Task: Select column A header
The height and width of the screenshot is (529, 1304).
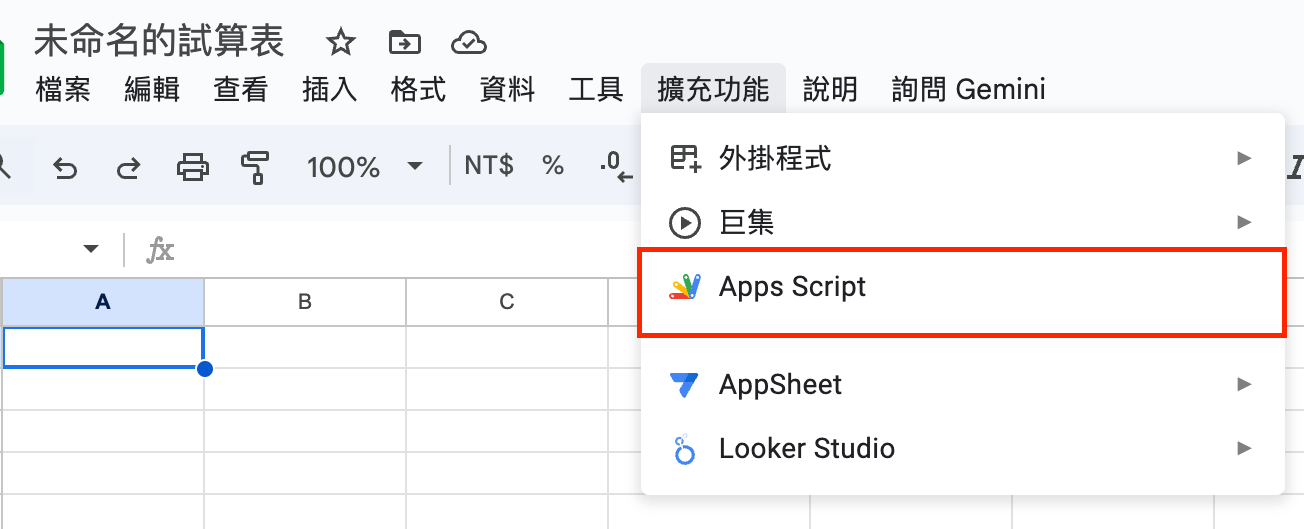Action: coord(103,302)
